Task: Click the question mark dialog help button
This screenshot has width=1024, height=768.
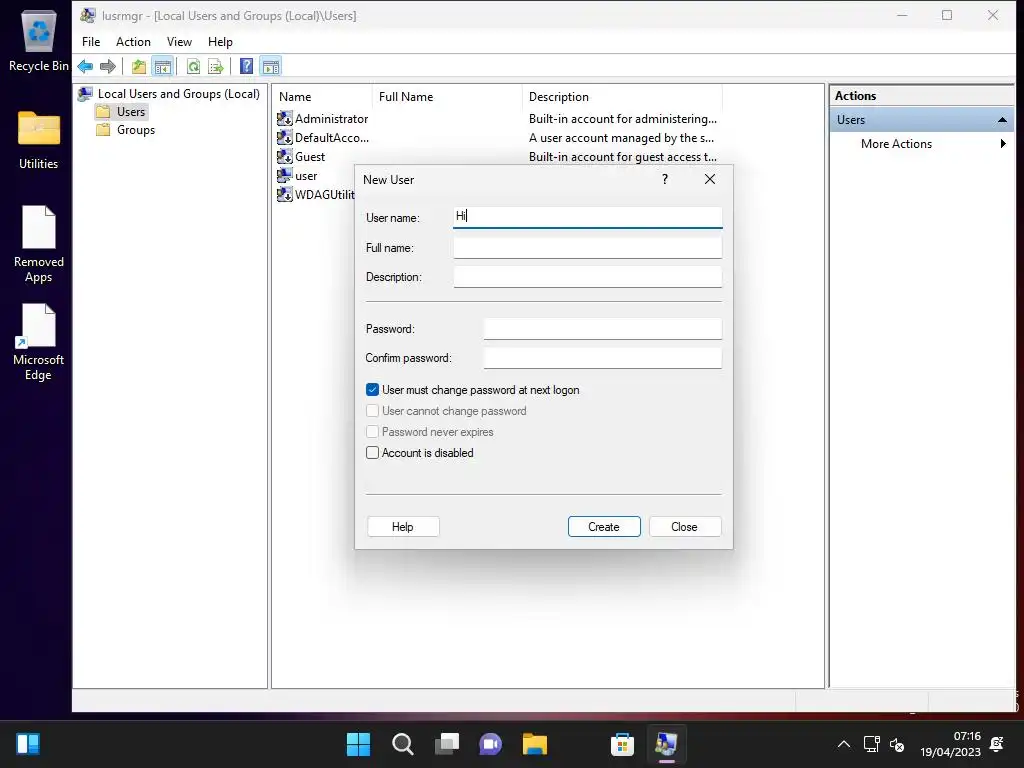Action: [665, 179]
